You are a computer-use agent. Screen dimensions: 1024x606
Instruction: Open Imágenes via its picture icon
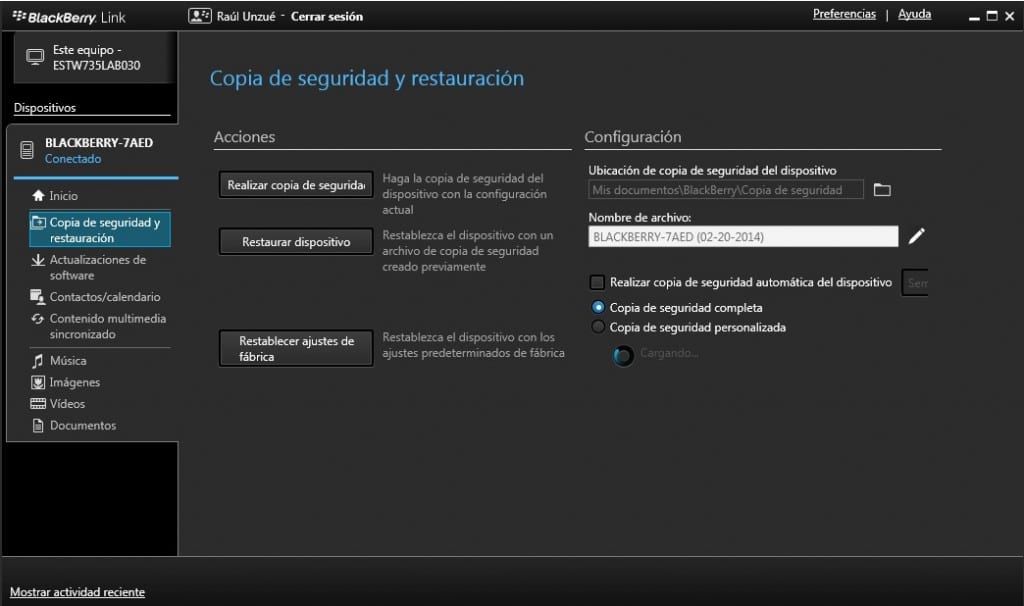tap(38, 383)
